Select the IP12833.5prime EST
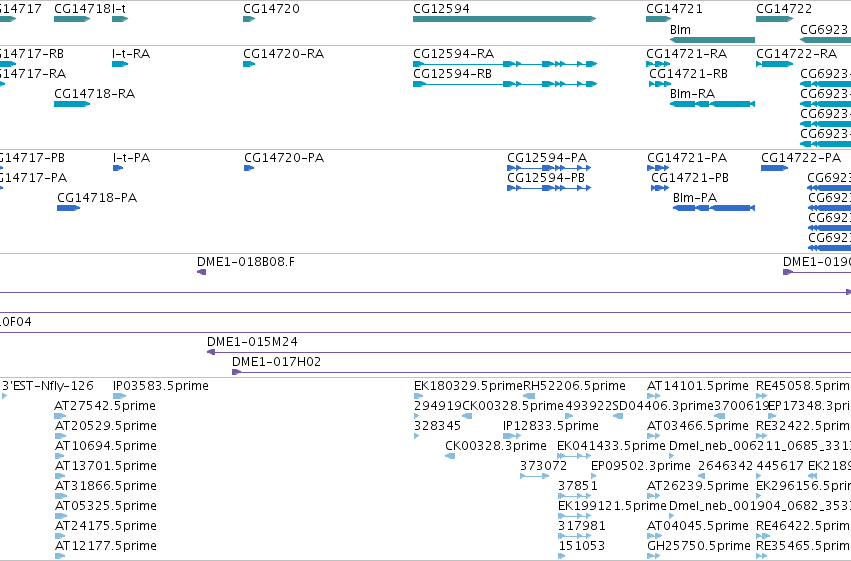 512,436
